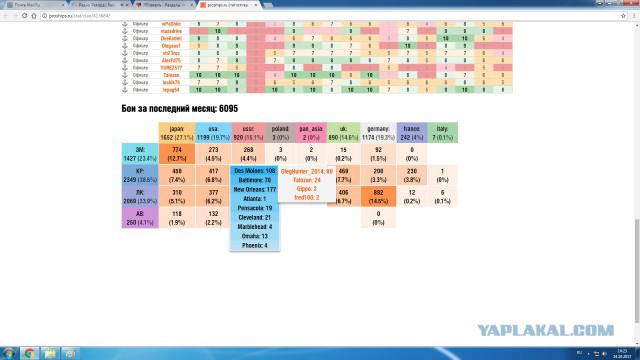Screen dimensions: 640x360
Task: Click the anchor icon in AlexFd76 row
Action: 125,60
